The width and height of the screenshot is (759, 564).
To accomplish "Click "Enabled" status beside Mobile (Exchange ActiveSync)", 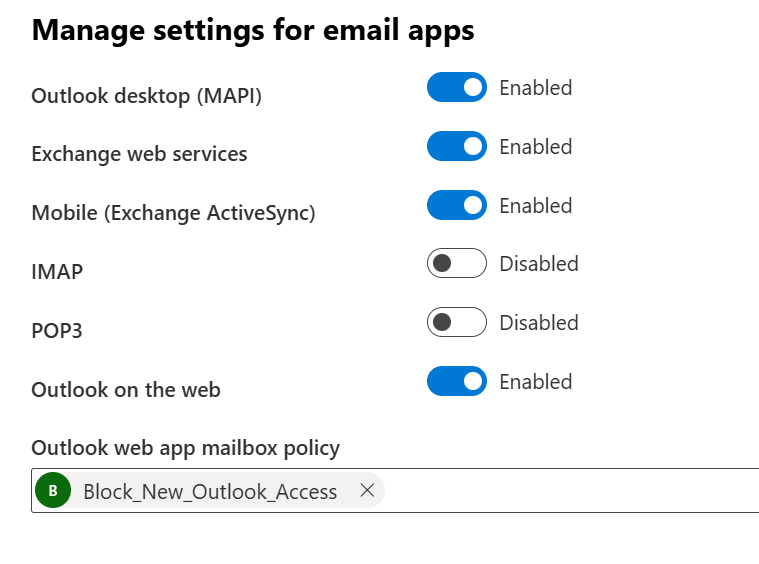I will click(x=536, y=206).
